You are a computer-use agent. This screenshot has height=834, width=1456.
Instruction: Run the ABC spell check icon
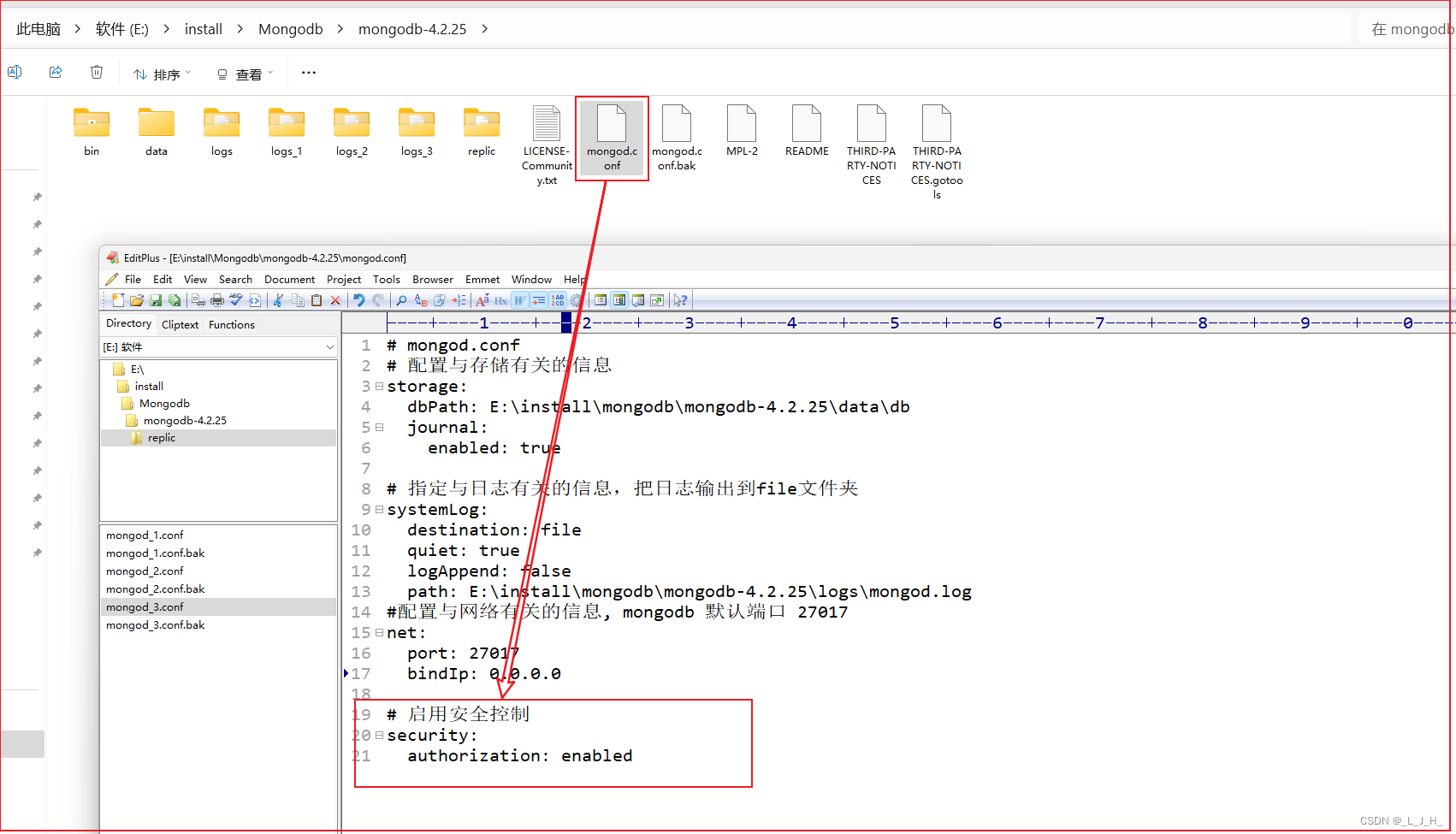pyautogui.click(x=235, y=300)
